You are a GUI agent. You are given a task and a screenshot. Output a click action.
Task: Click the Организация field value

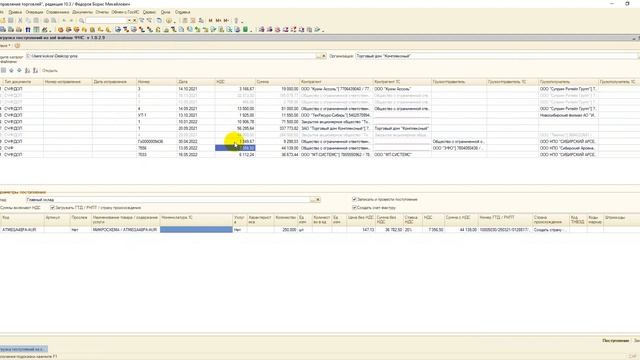point(496,56)
